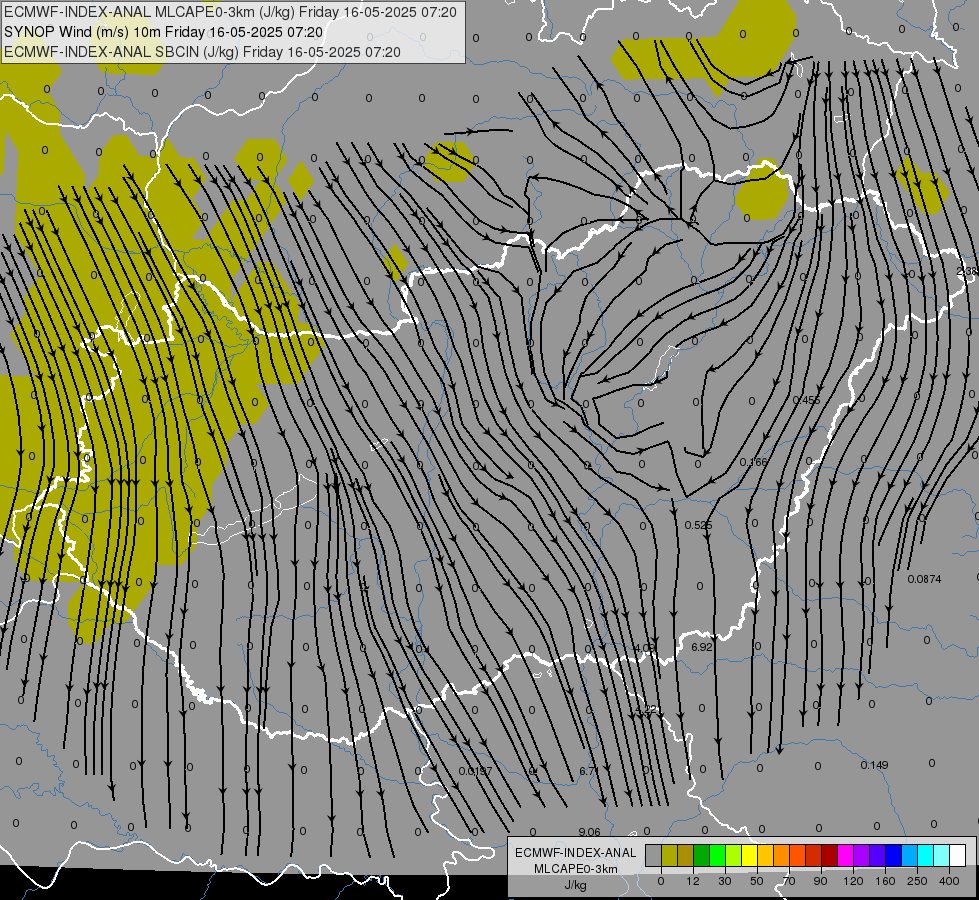Screen dimensions: 979x900
Task: Click the ECMWF-INDEX-ANAL legend title
Action: click(x=576, y=853)
